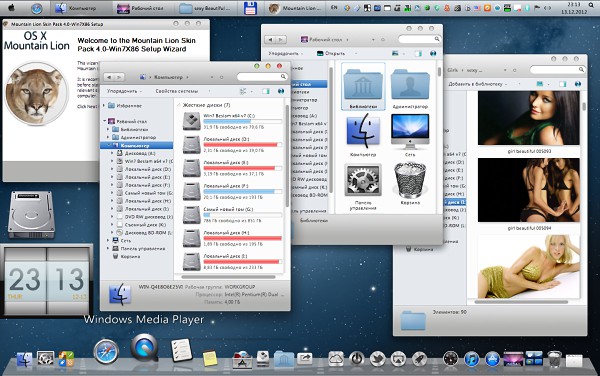
Task: Open the Libraries folder dock icon
Action: (x=284, y=359)
